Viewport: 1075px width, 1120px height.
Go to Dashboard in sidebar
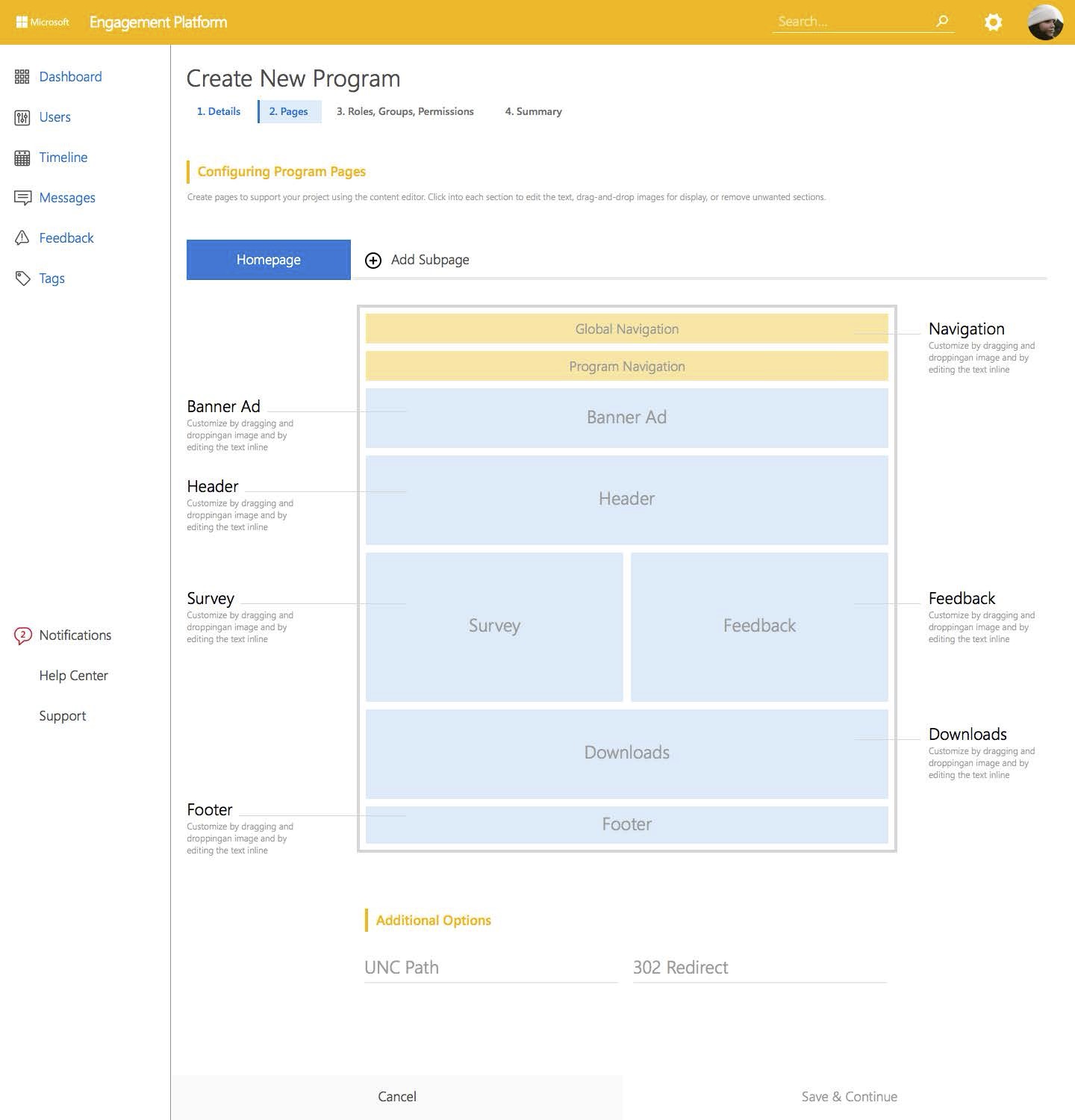coord(70,77)
